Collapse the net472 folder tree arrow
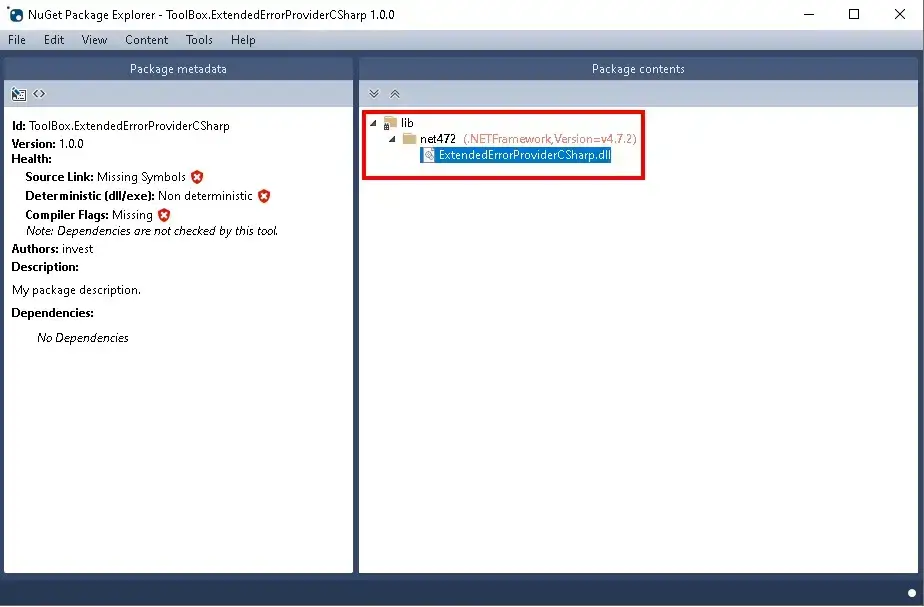The width and height of the screenshot is (924, 607). click(x=392, y=139)
